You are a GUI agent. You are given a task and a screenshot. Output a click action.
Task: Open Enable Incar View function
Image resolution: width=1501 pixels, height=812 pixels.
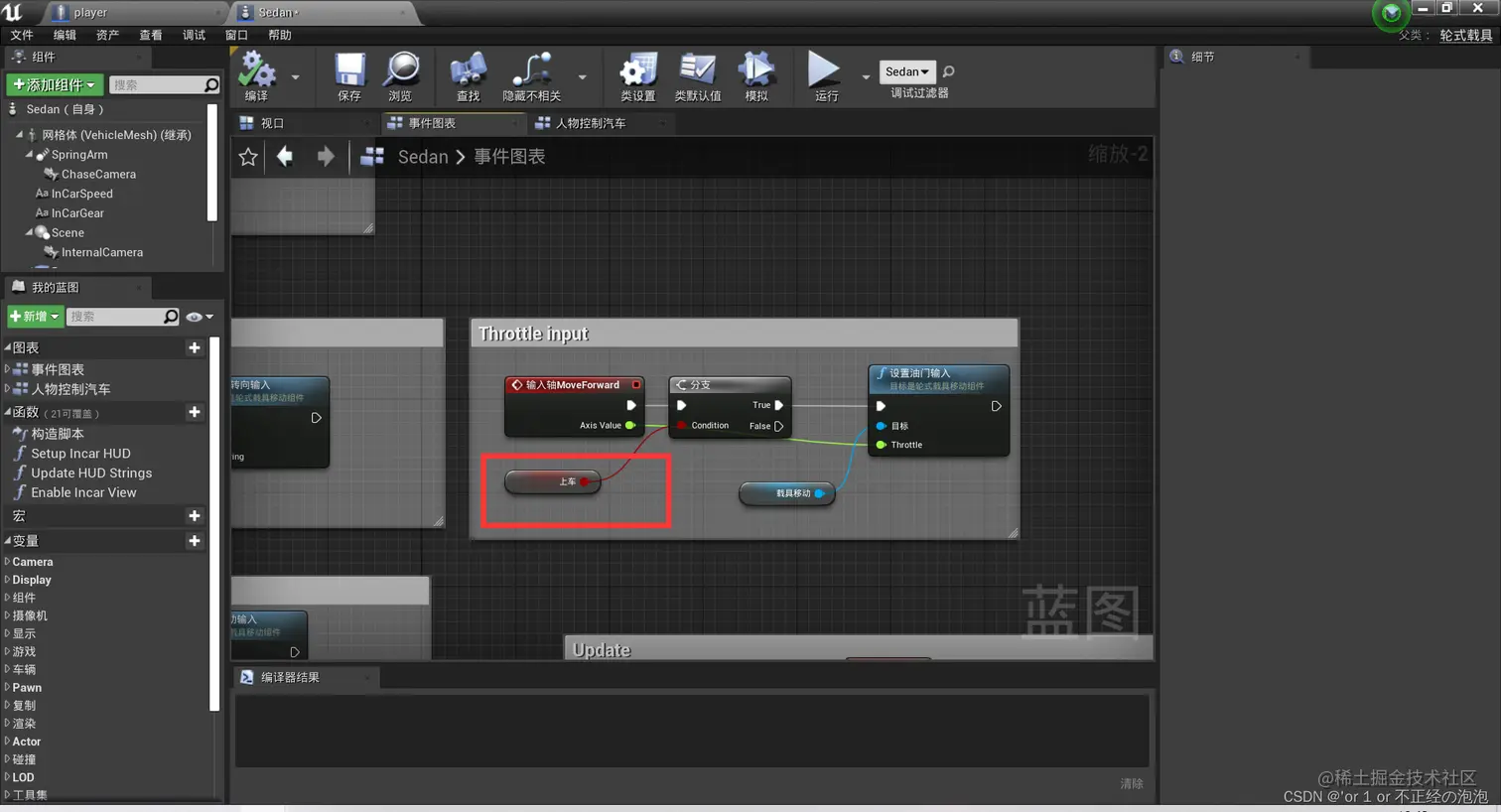[83, 492]
